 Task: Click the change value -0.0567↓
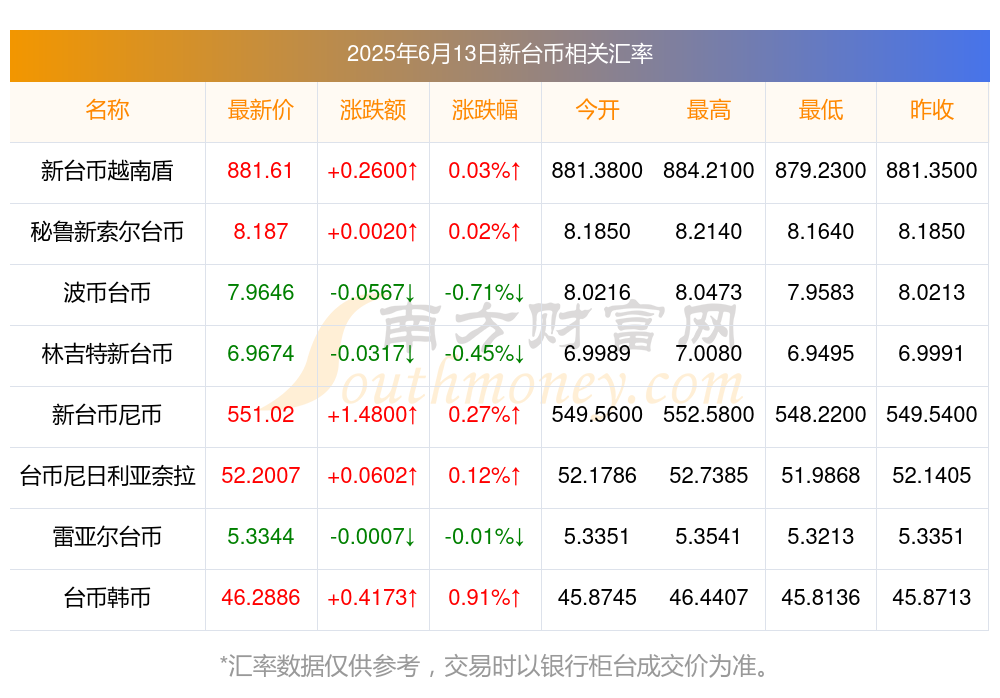[x=372, y=292]
